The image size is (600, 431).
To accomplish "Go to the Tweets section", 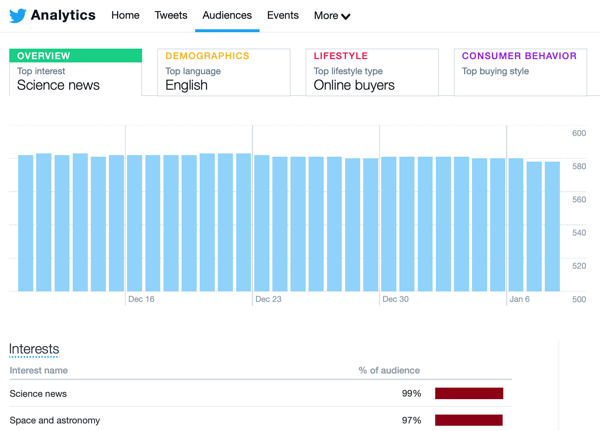I will 171,15.
